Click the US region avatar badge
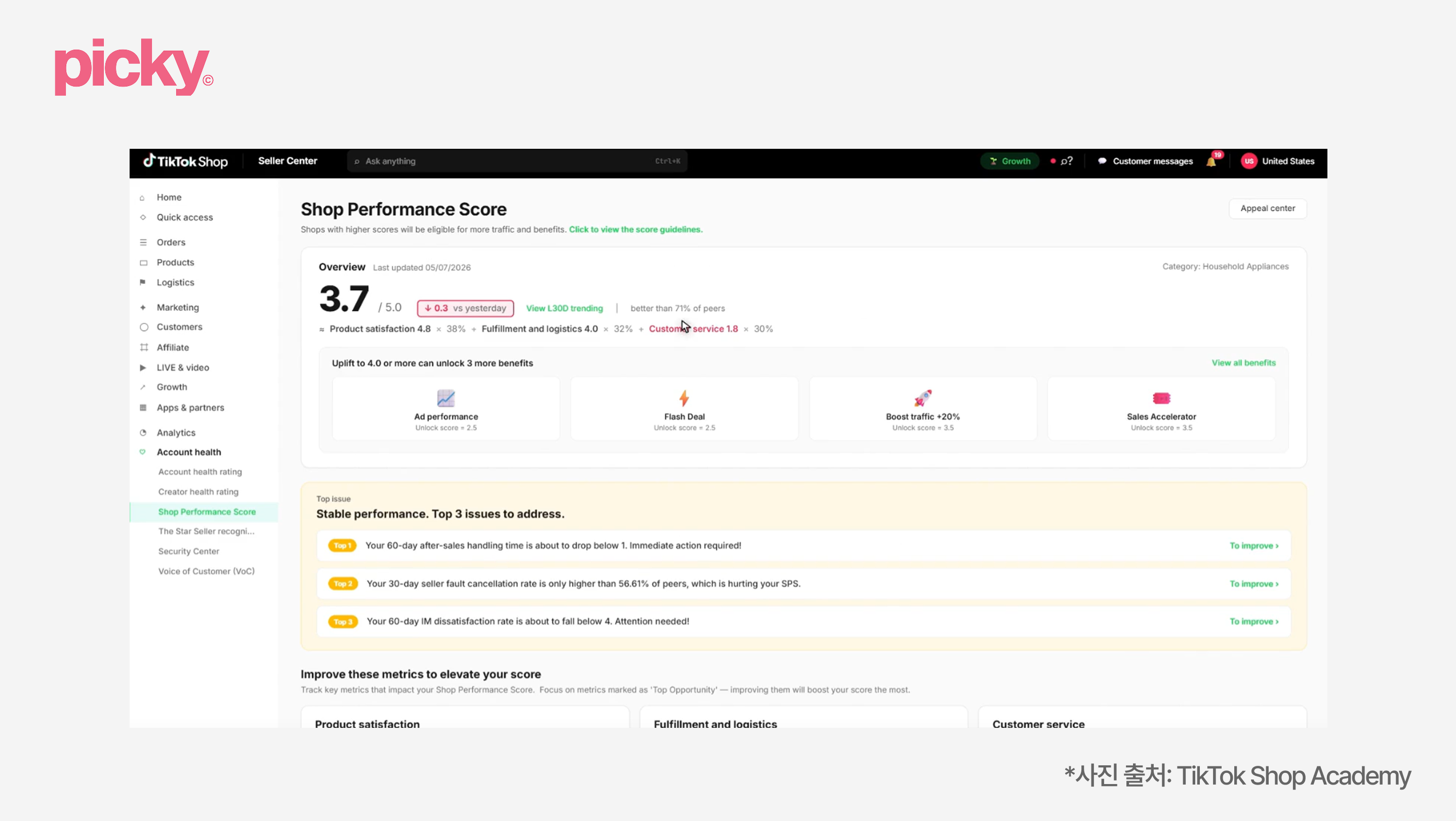Image resolution: width=1456 pixels, height=821 pixels. tap(1248, 161)
